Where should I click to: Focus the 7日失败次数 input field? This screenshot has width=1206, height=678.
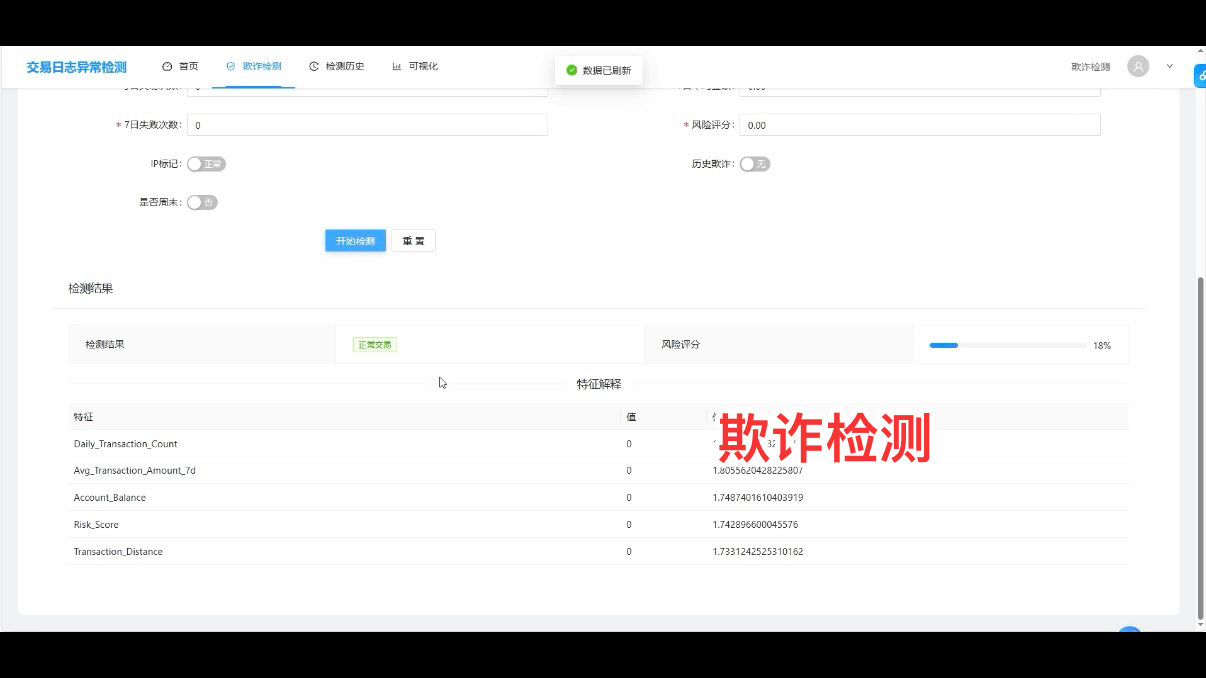[x=367, y=125]
